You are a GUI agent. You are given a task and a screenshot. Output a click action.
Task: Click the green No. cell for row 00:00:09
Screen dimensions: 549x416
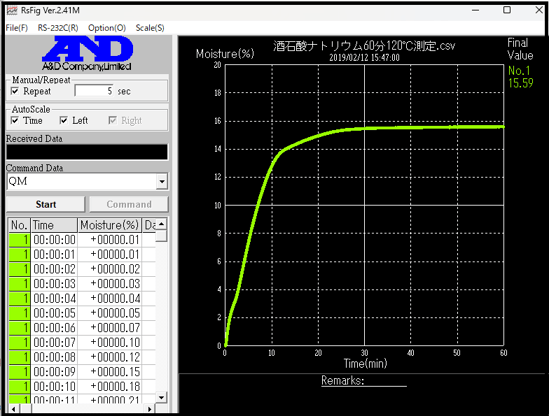pyautogui.click(x=19, y=372)
